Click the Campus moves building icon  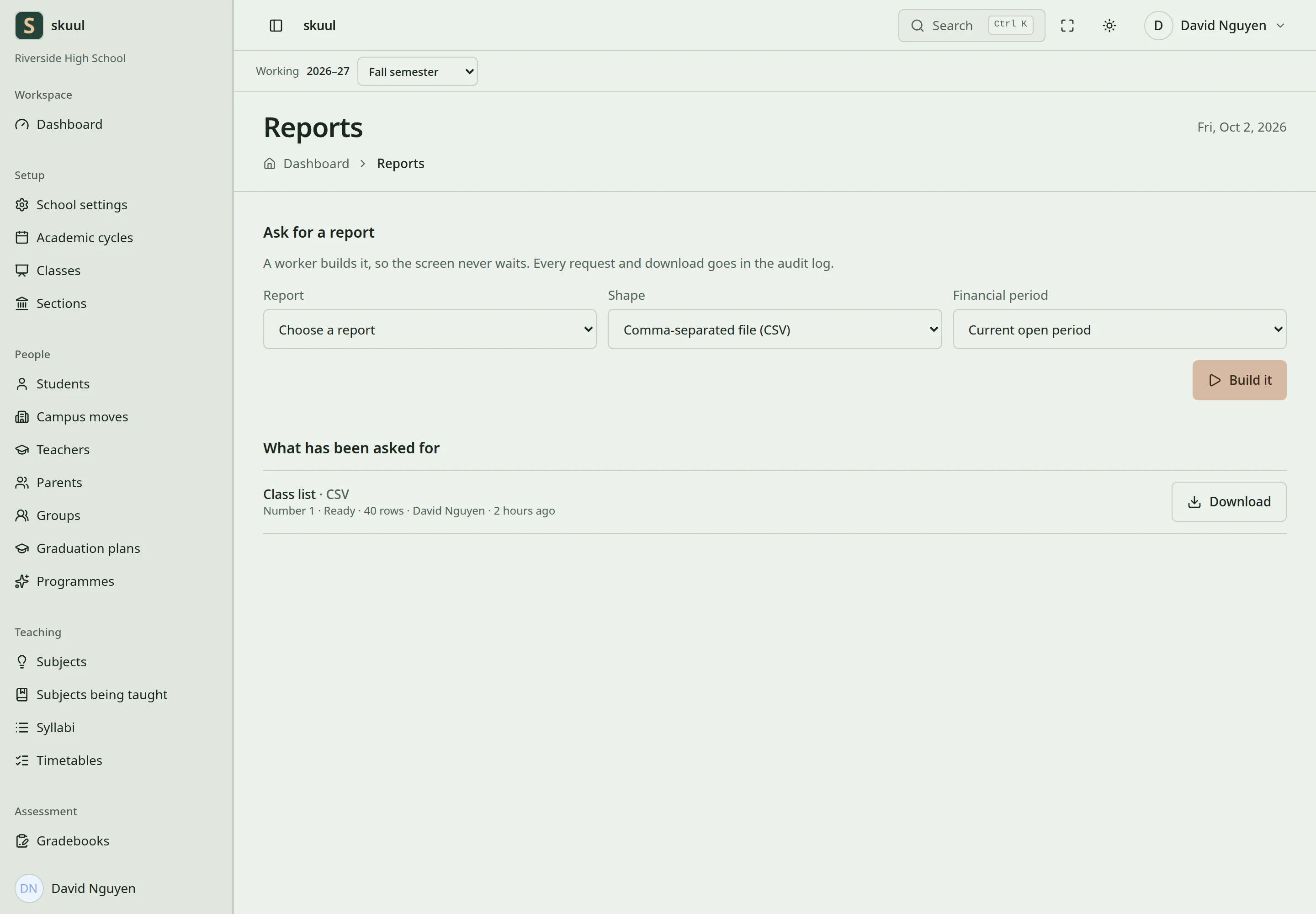point(22,417)
